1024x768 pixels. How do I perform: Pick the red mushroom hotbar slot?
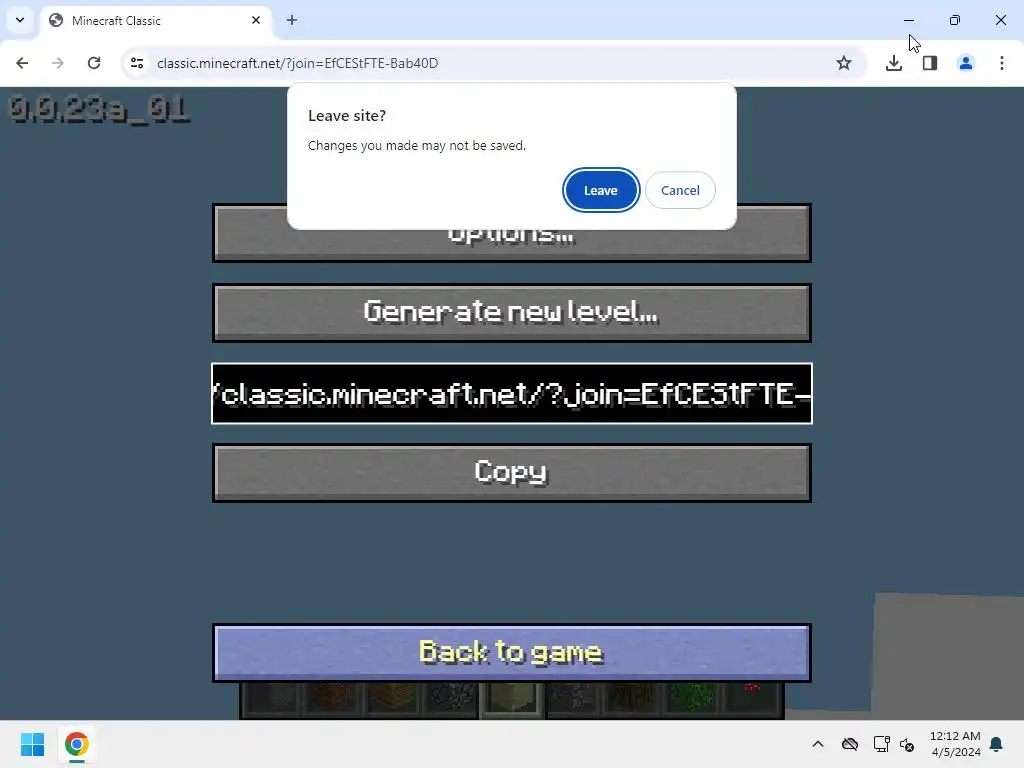tap(752, 699)
